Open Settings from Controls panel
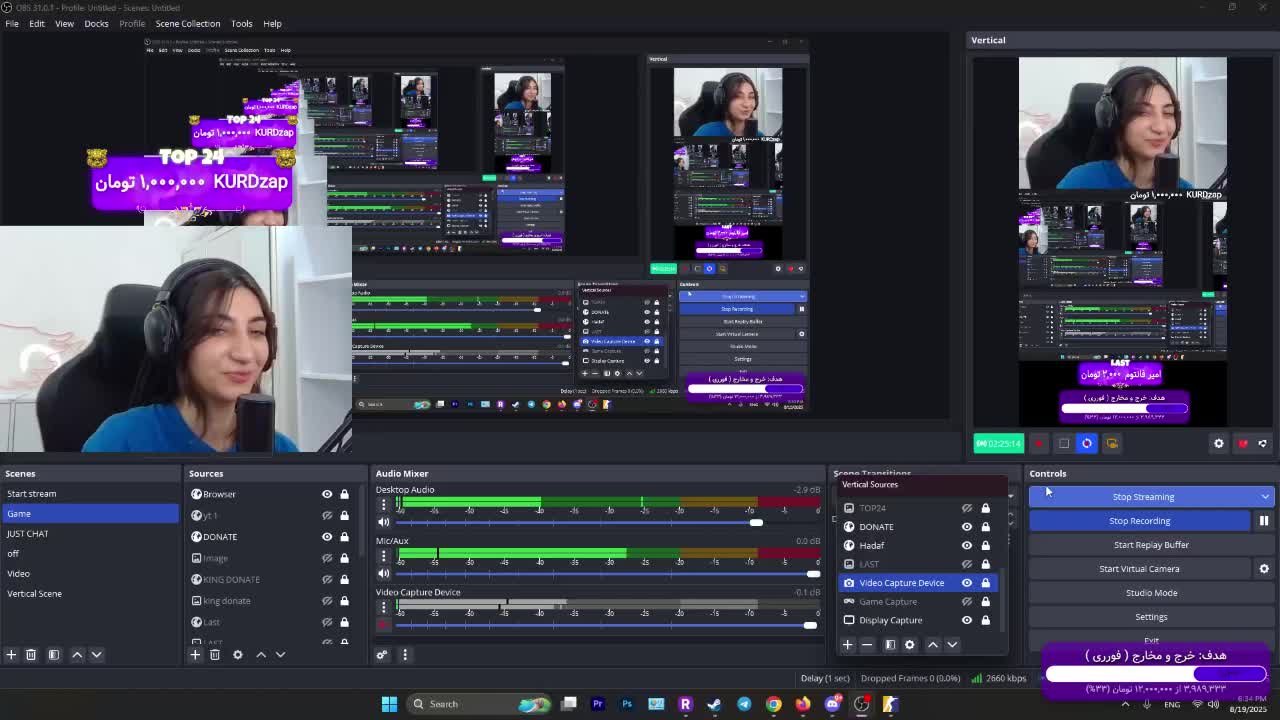This screenshot has height=720, width=1280. pos(1151,617)
